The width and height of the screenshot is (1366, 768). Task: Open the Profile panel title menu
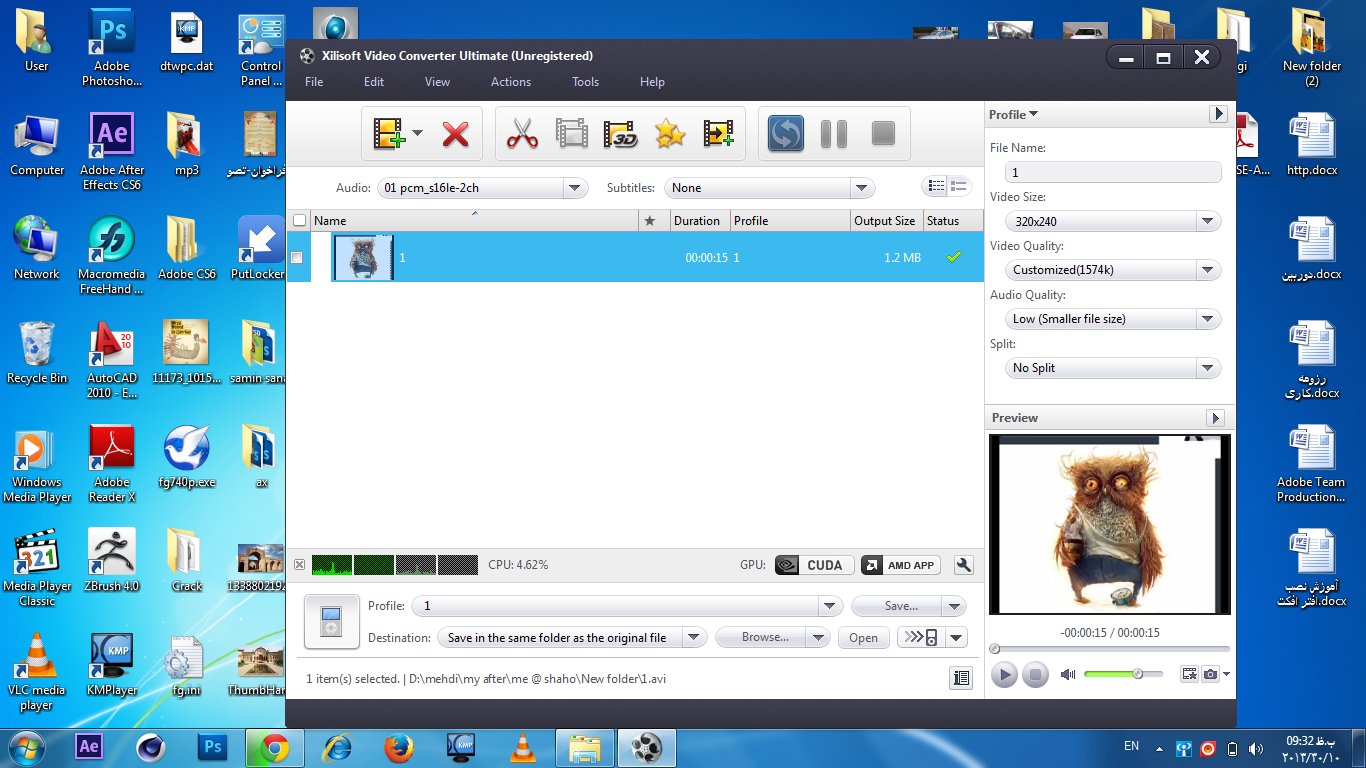pos(1013,114)
